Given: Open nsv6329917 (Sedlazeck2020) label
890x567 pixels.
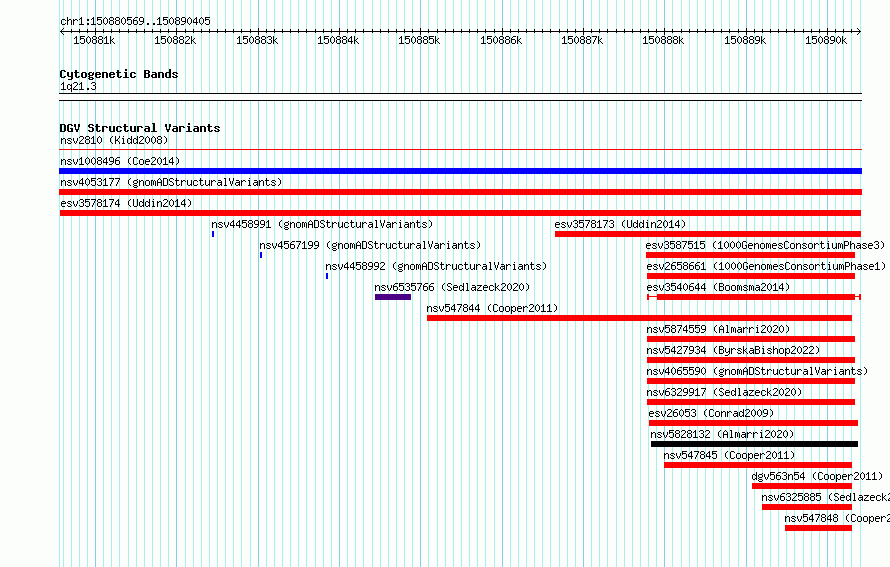Looking at the screenshot, I should click(724, 392).
